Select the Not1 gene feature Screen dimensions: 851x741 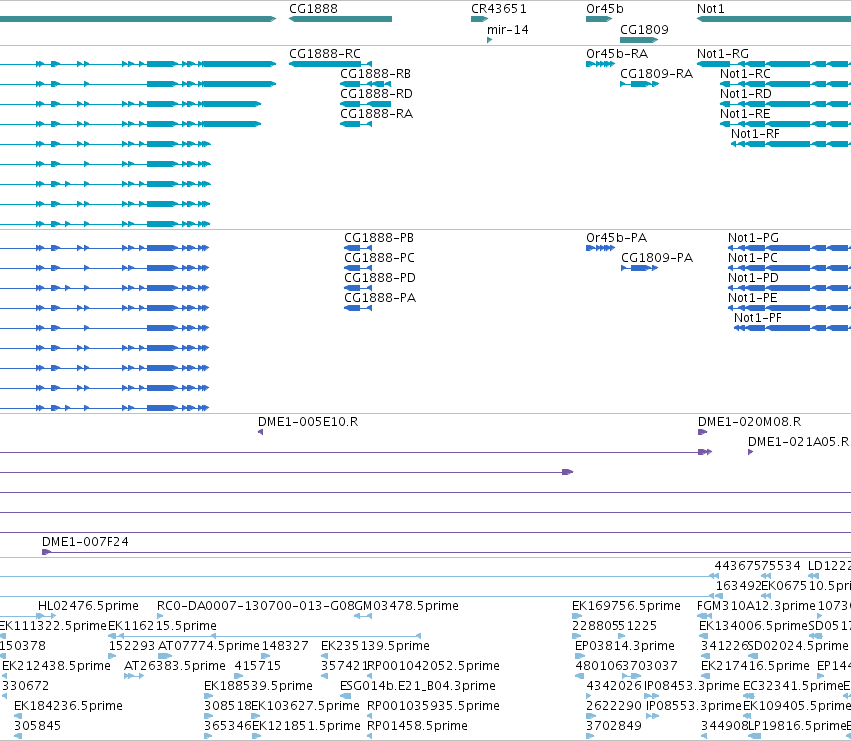(x=774, y=19)
